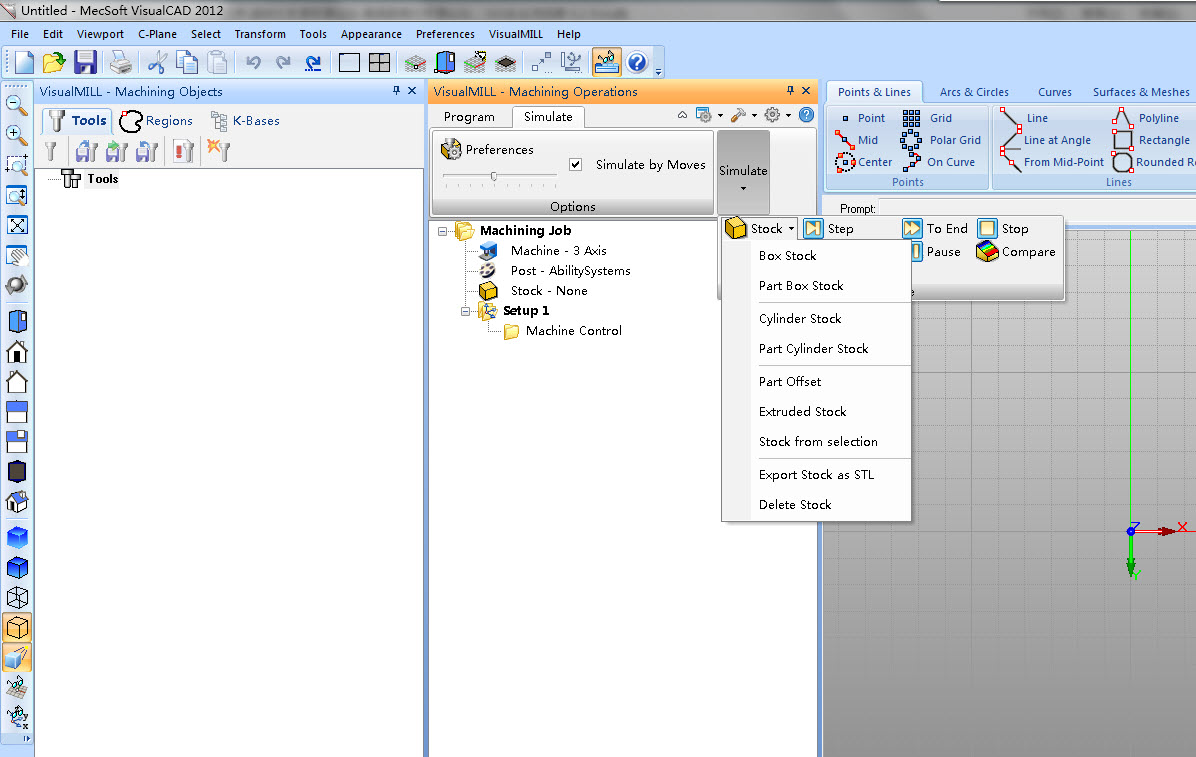
Task: Click the simulation Preferences button
Action: [x=488, y=150]
